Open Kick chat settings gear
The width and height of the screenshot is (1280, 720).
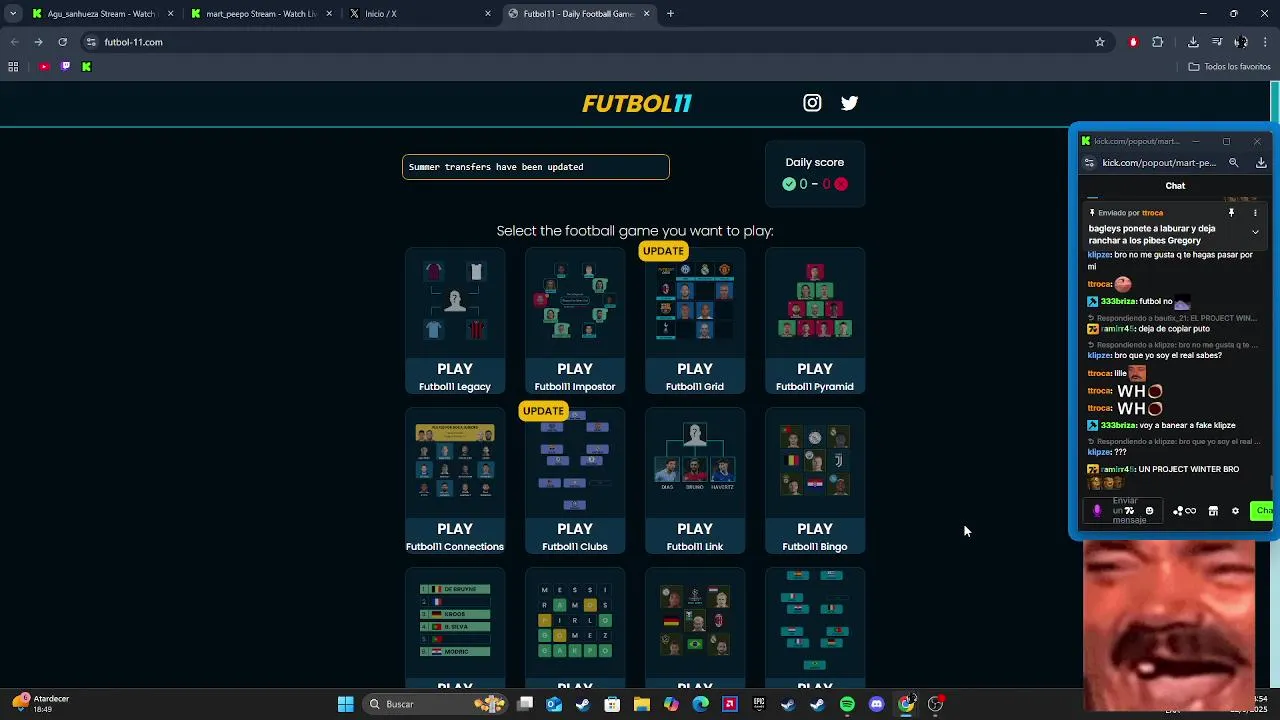click(x=1235, y=511)
